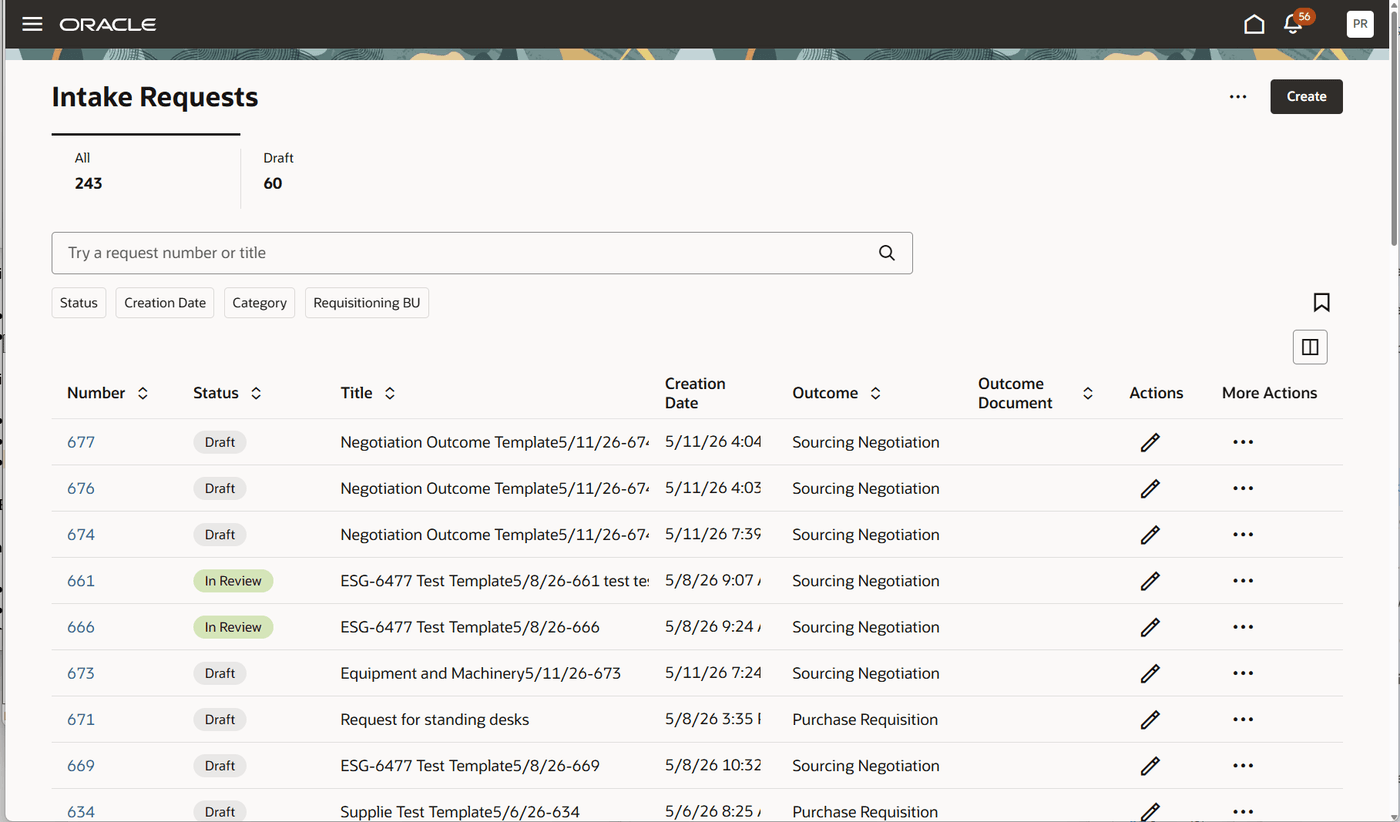Click the Draft badge for request 677

(220, 442)
